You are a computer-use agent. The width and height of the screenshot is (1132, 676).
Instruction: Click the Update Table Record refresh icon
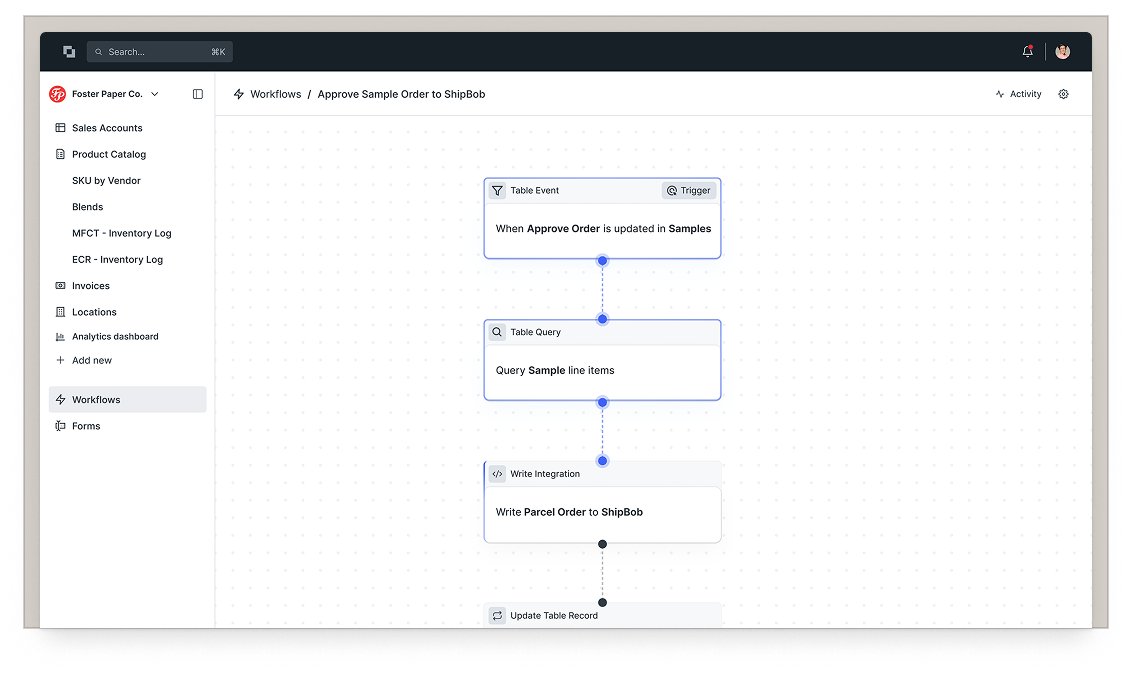click(497, 616)
